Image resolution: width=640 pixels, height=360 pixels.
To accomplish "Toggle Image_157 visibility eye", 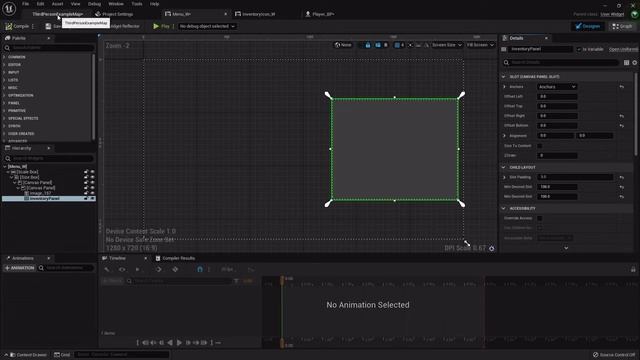I will click(93, 193).
